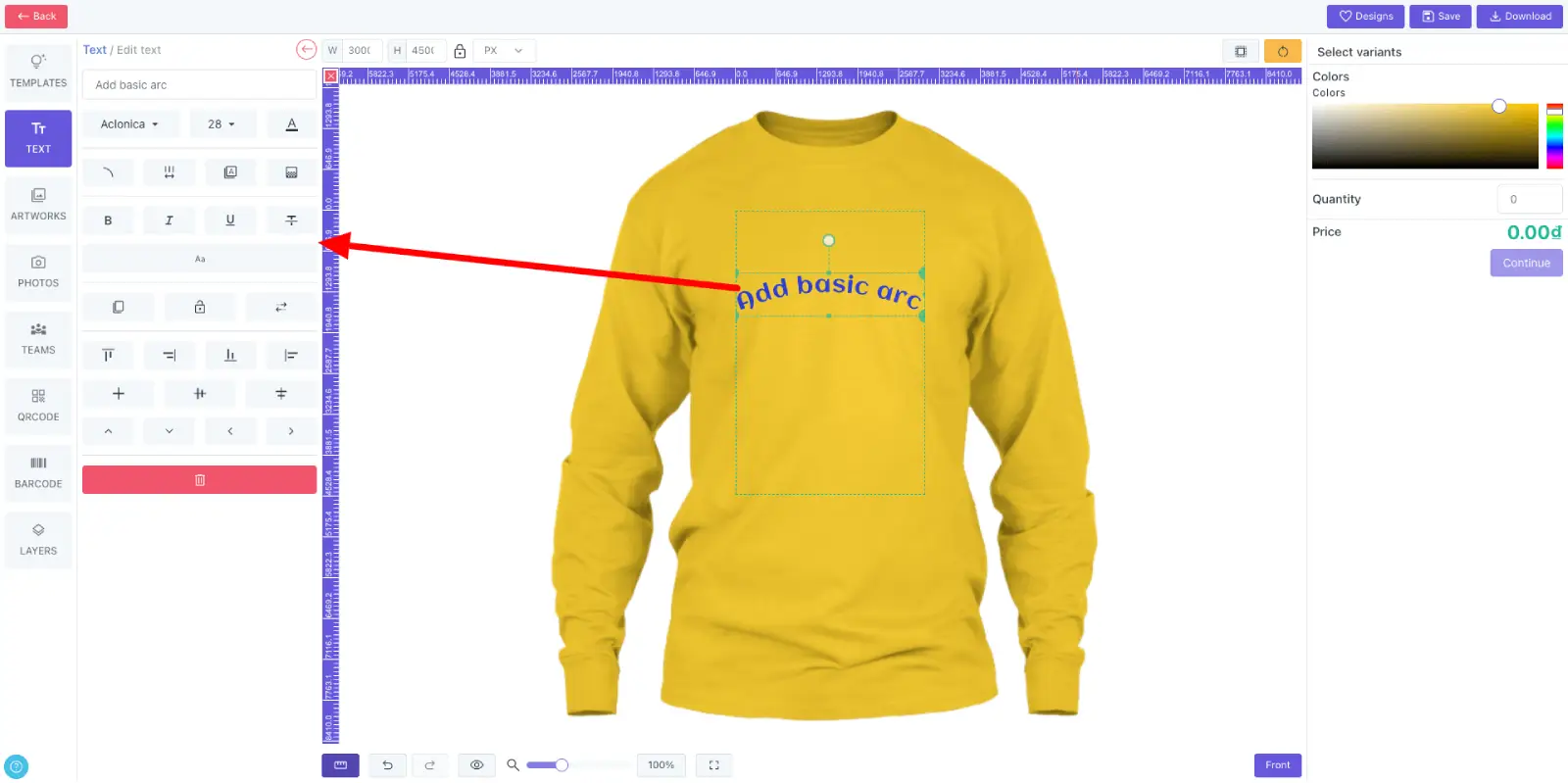Open the Photos sidebar panel
The image size is (1568, 783).
click(x=38, y=271)
